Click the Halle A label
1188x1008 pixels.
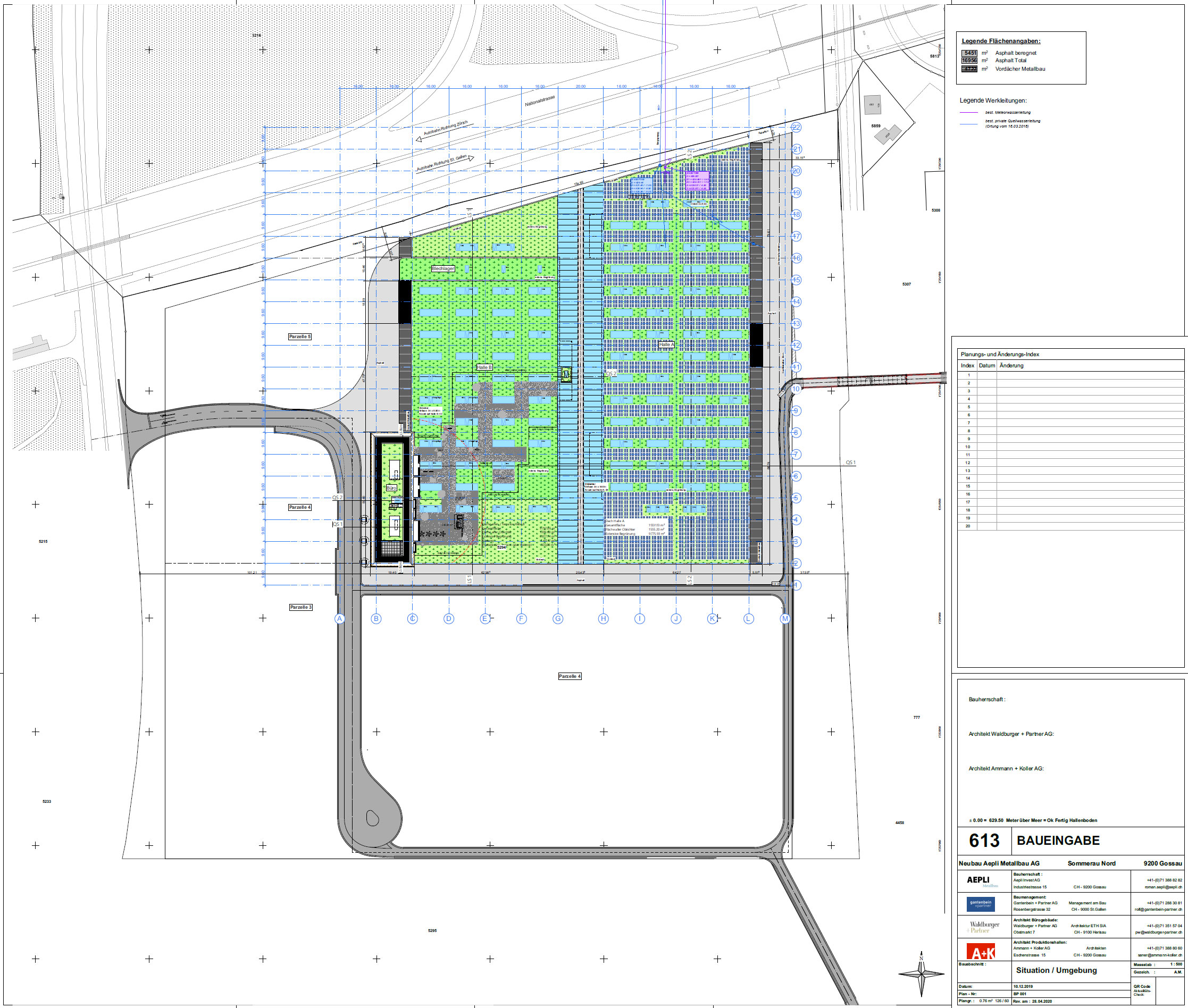(x=666, y=345)
